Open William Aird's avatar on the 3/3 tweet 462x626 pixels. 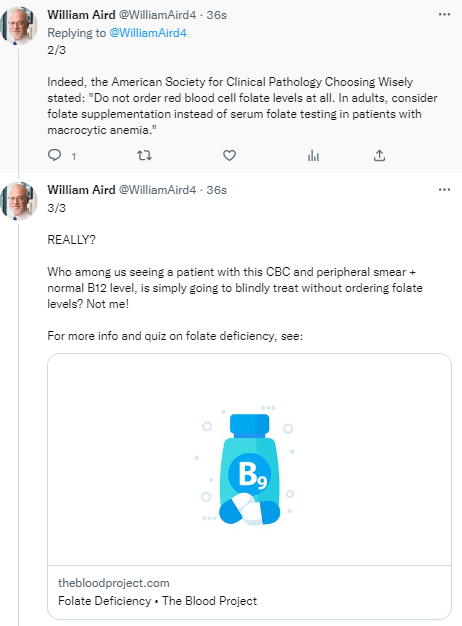[x=19, y=201]
